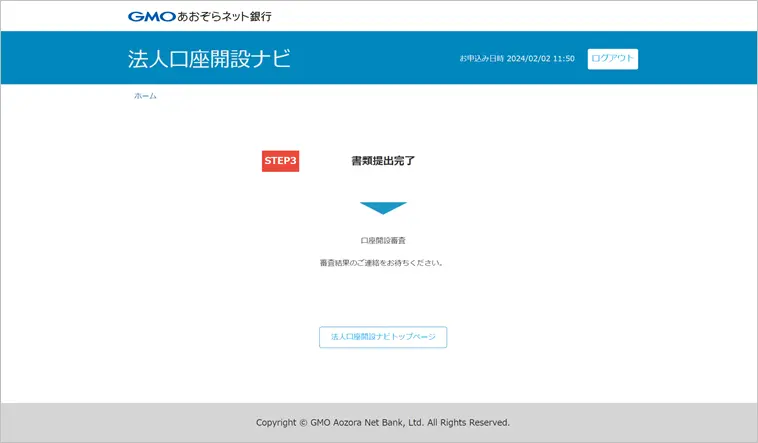Click the 口座開設審査 text
Screen dimensions: 758x443
click(x=383, y=241)
